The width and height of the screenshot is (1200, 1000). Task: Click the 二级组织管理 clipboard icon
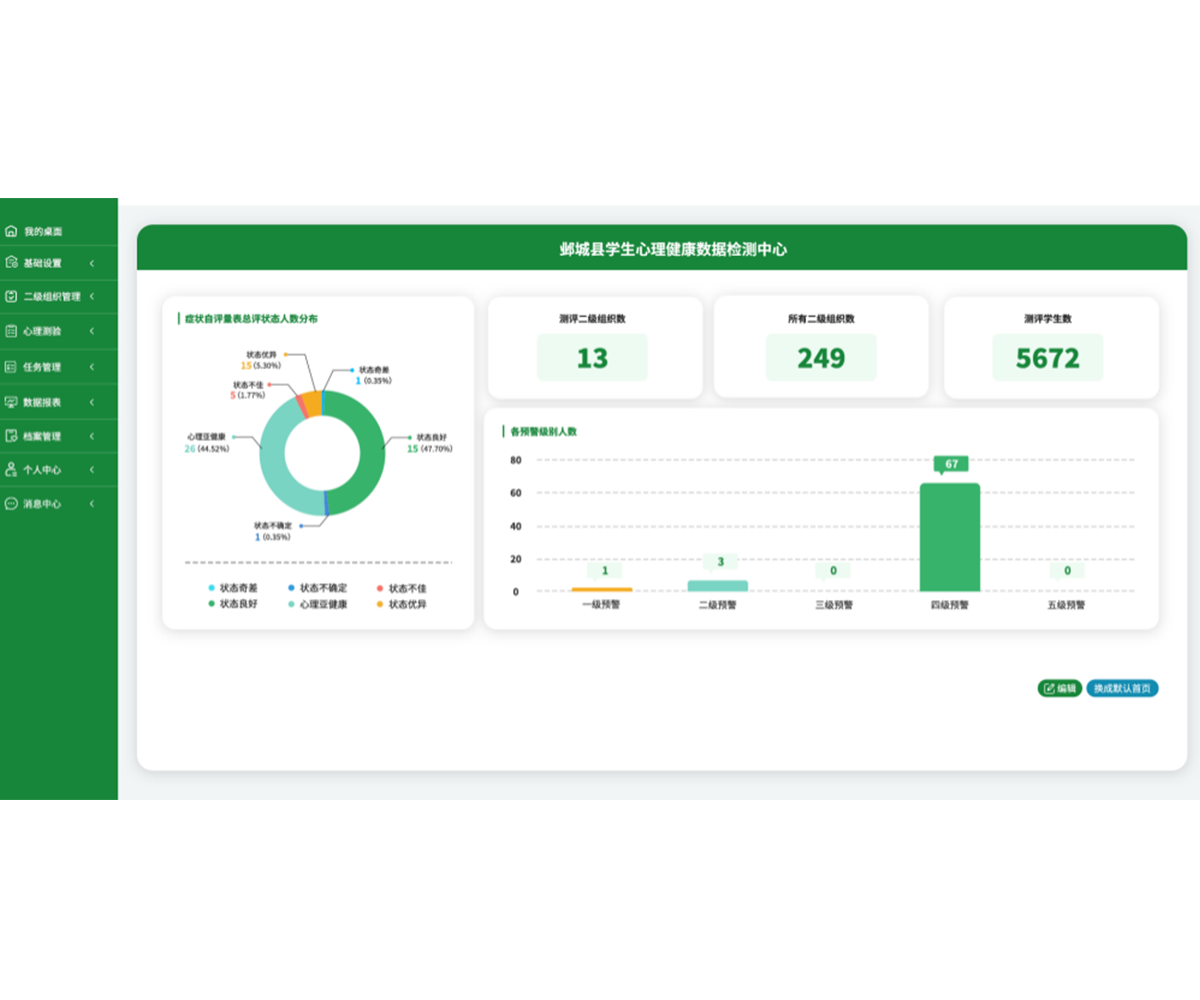tap(11, 297)
